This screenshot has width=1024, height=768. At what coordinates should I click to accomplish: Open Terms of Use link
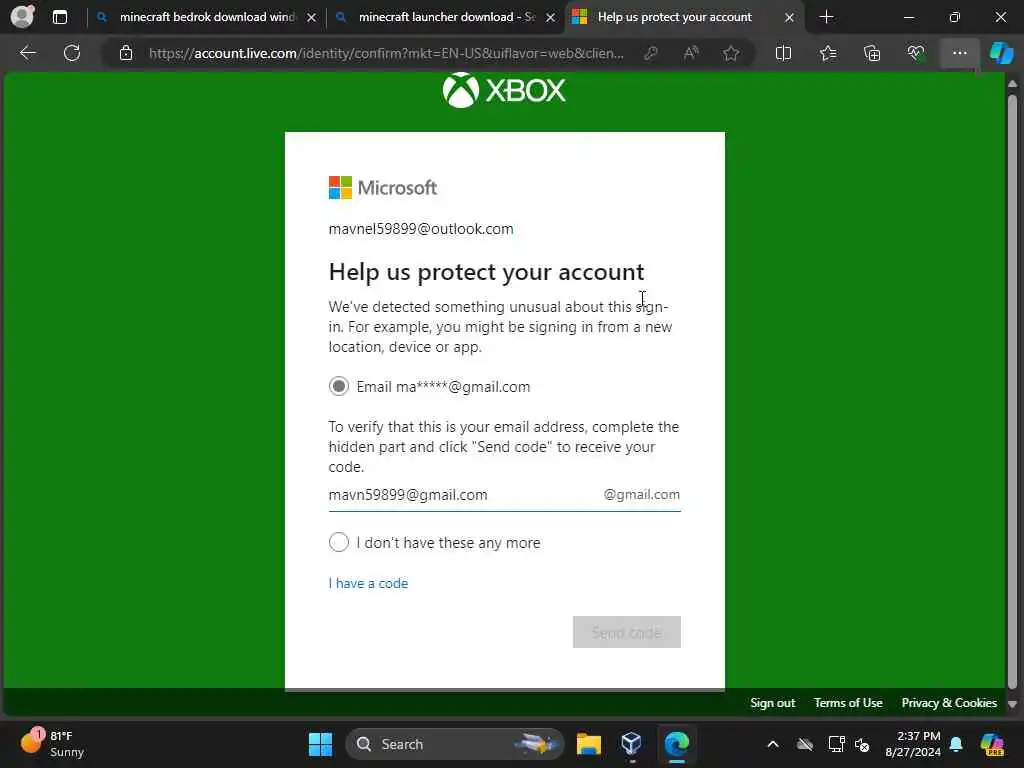[x=848, y=703]
